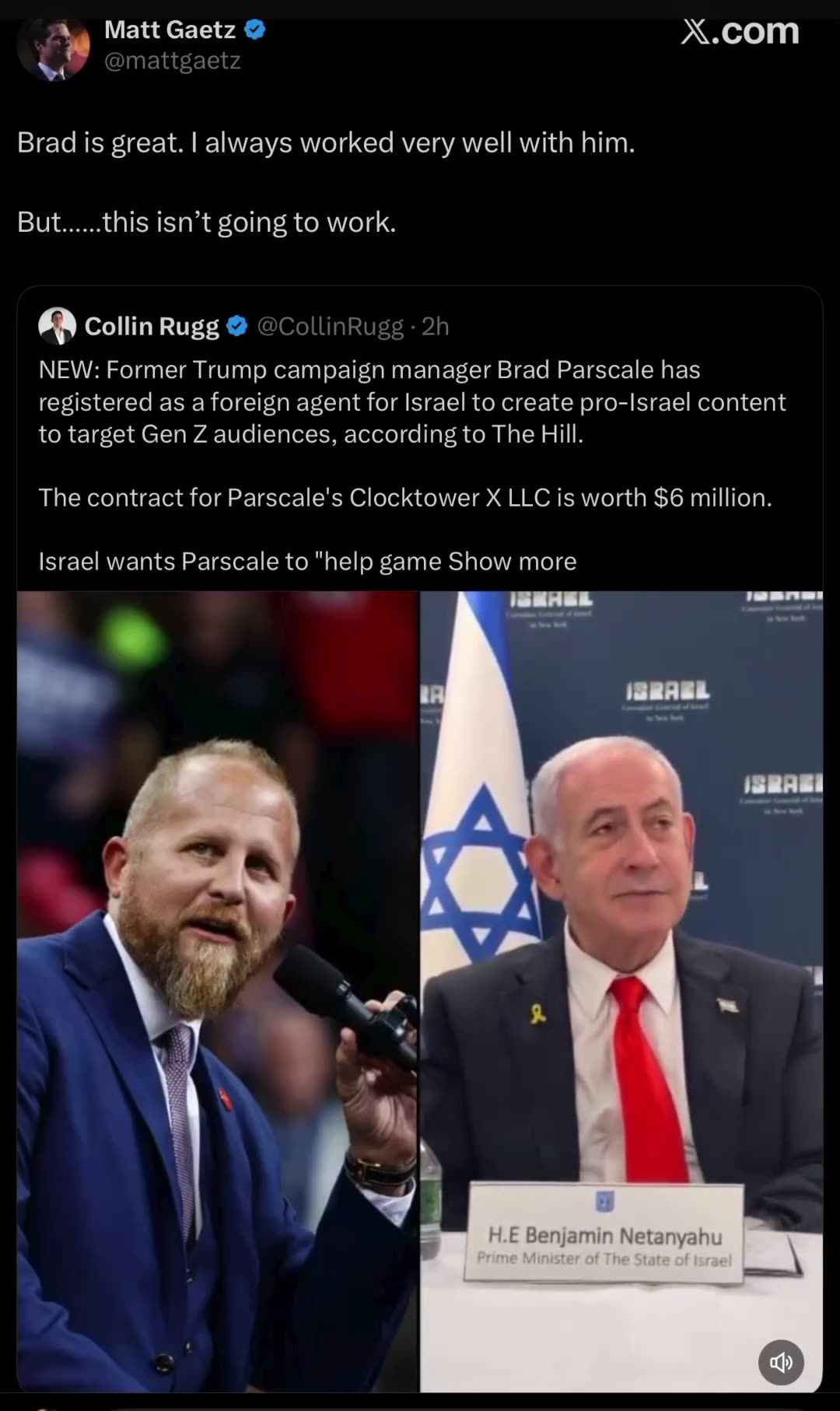Click the X.com logo watermark

click(740, 31)
